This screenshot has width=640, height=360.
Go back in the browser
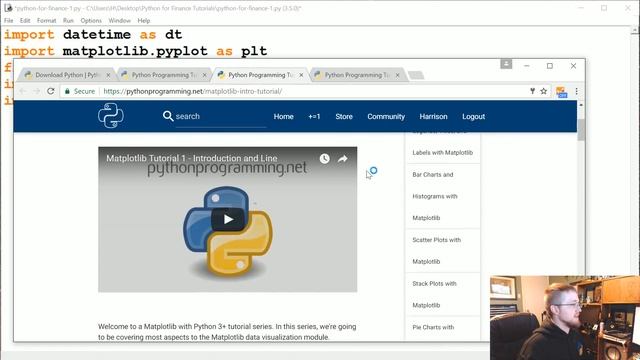(x=22, y=91)
